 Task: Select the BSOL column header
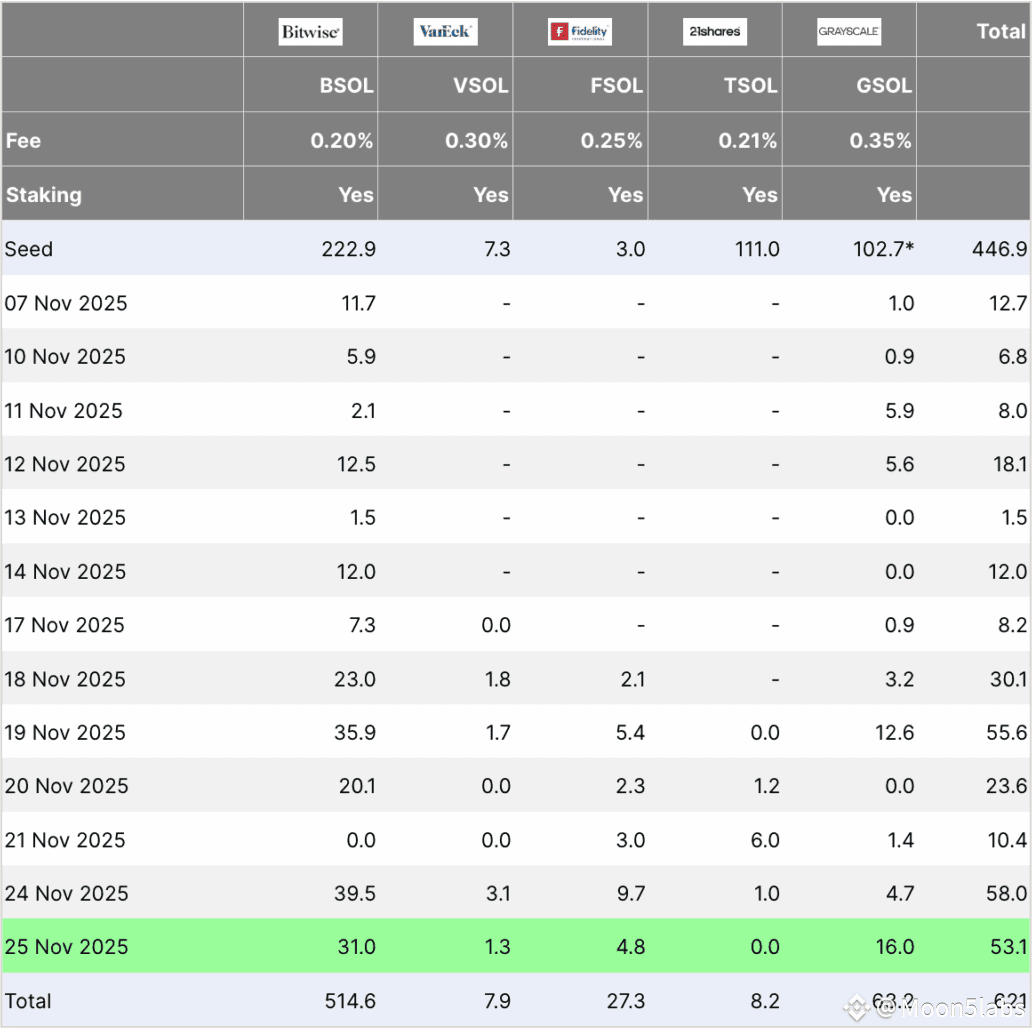(x=347, y=86)
